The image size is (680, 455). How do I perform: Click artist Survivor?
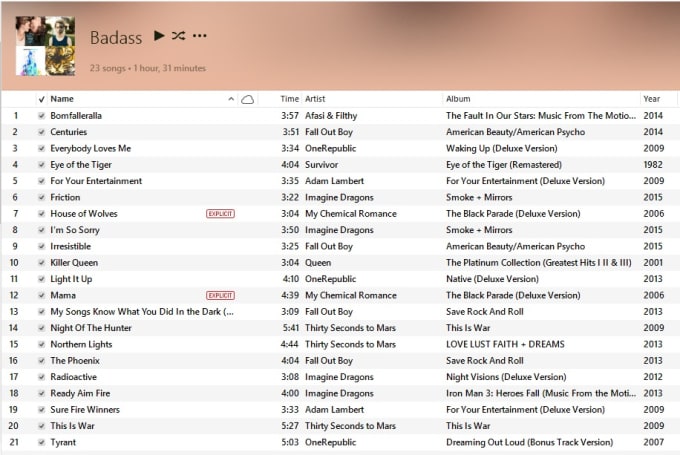(x=321, y=165)
